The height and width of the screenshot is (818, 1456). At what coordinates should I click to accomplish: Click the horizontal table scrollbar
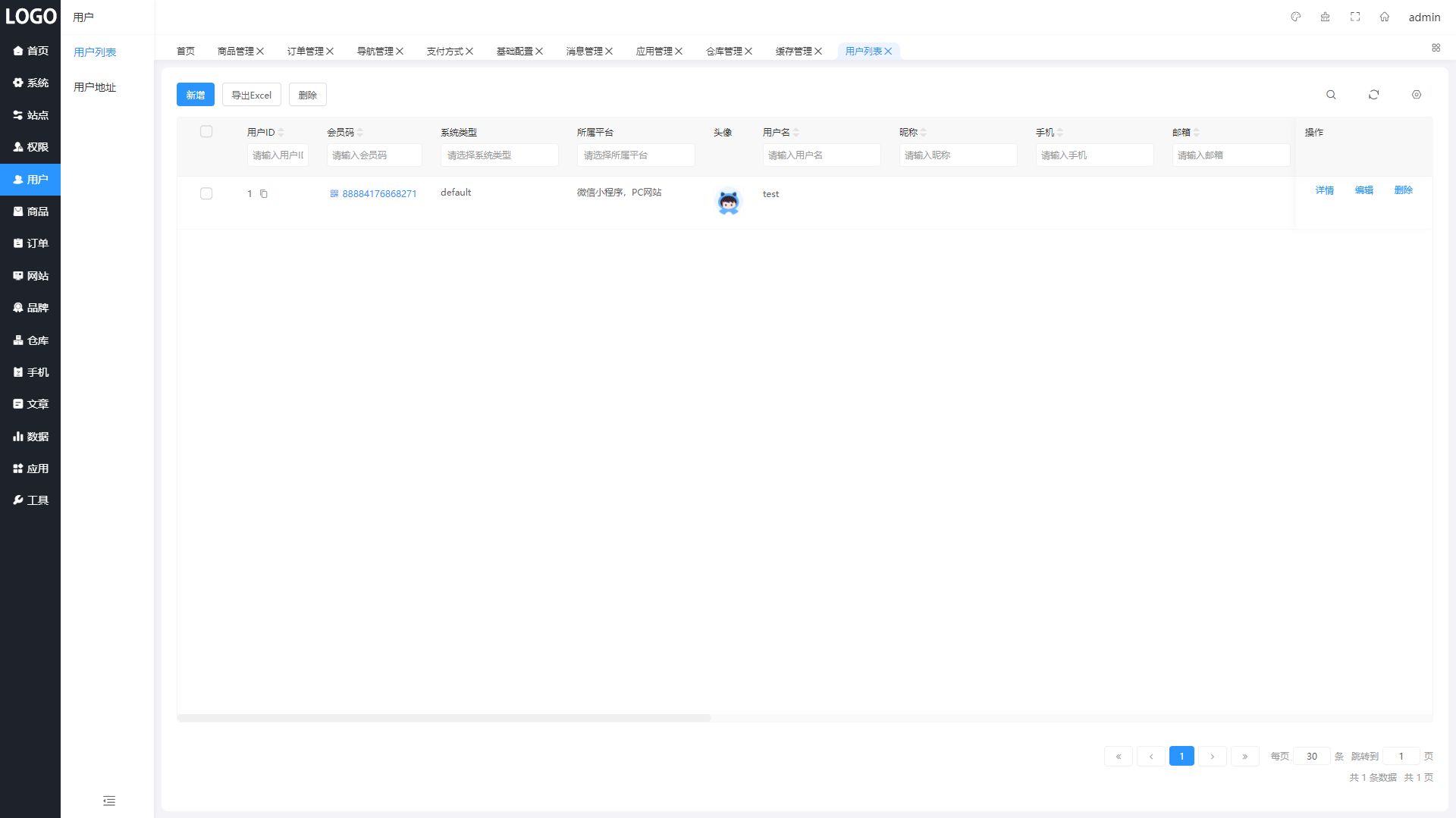pyautogui.click(x=444, y=717)
